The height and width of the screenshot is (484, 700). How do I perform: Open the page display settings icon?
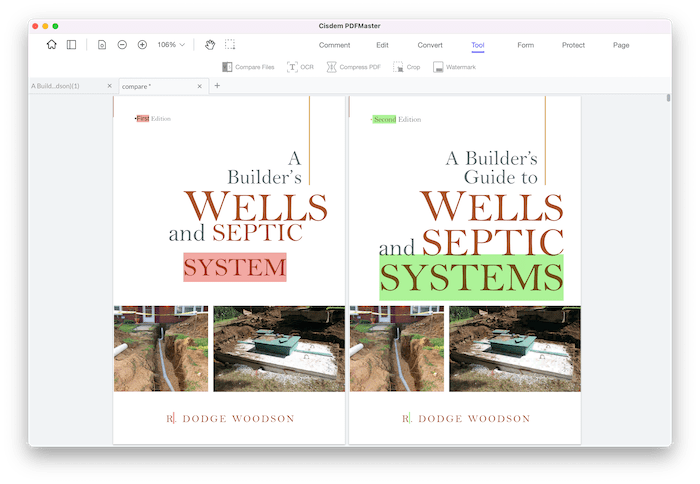102,45
